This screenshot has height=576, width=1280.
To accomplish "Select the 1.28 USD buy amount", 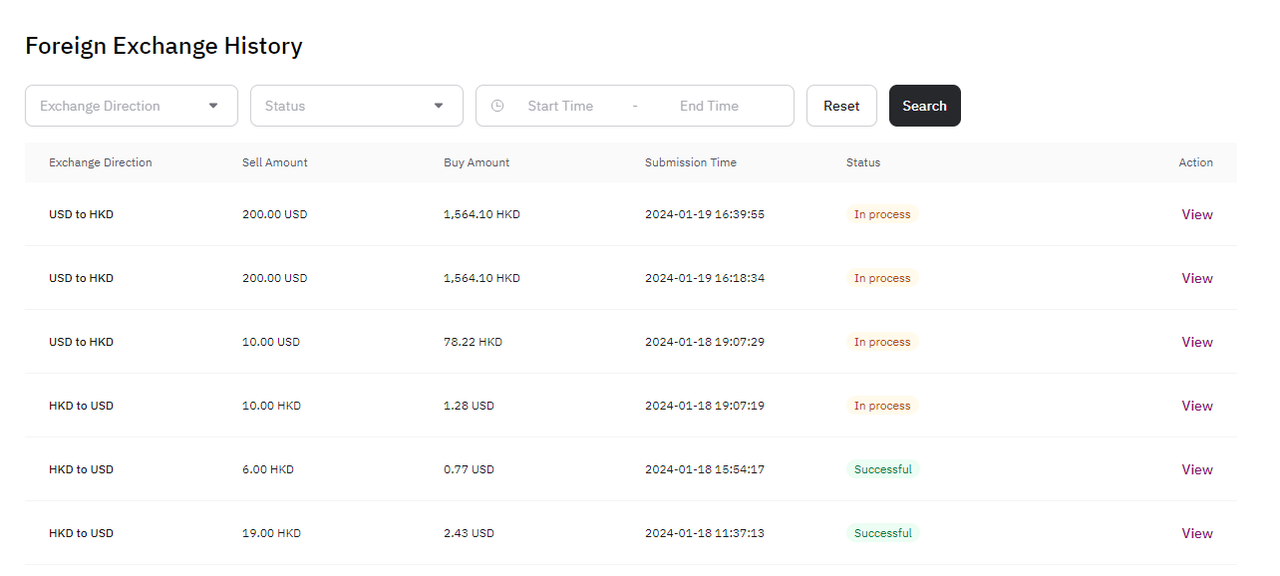I will [x=469, y=406].
